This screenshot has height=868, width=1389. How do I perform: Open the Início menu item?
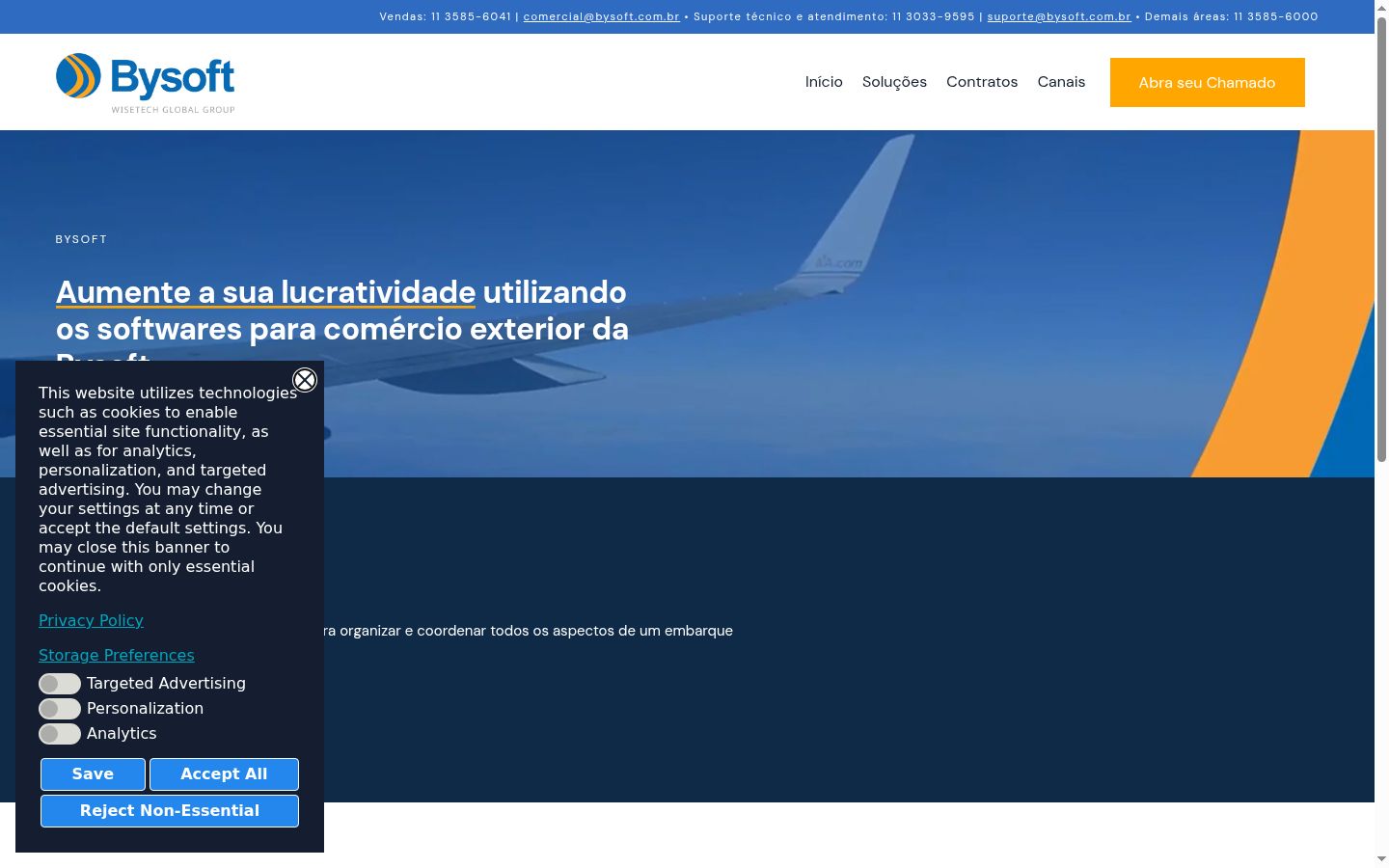(824, 82)
